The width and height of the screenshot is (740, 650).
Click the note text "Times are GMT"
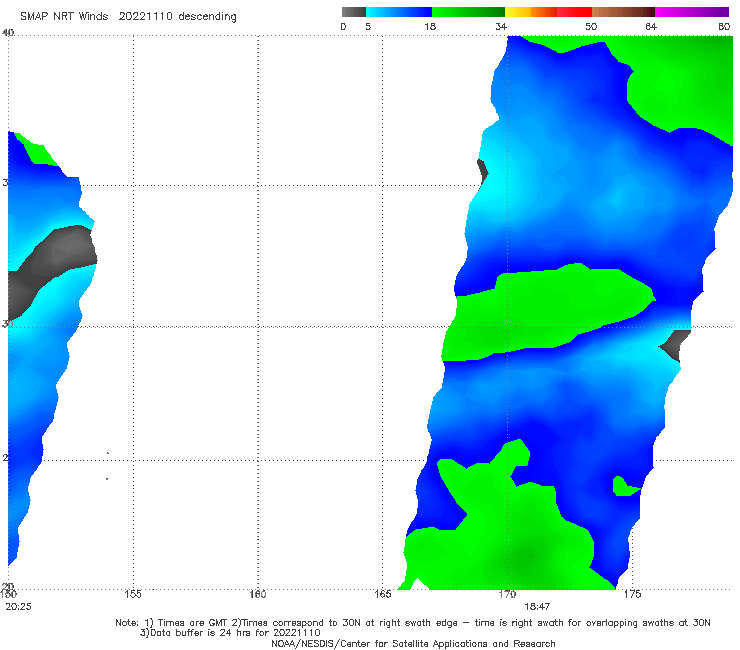(193, 623)
